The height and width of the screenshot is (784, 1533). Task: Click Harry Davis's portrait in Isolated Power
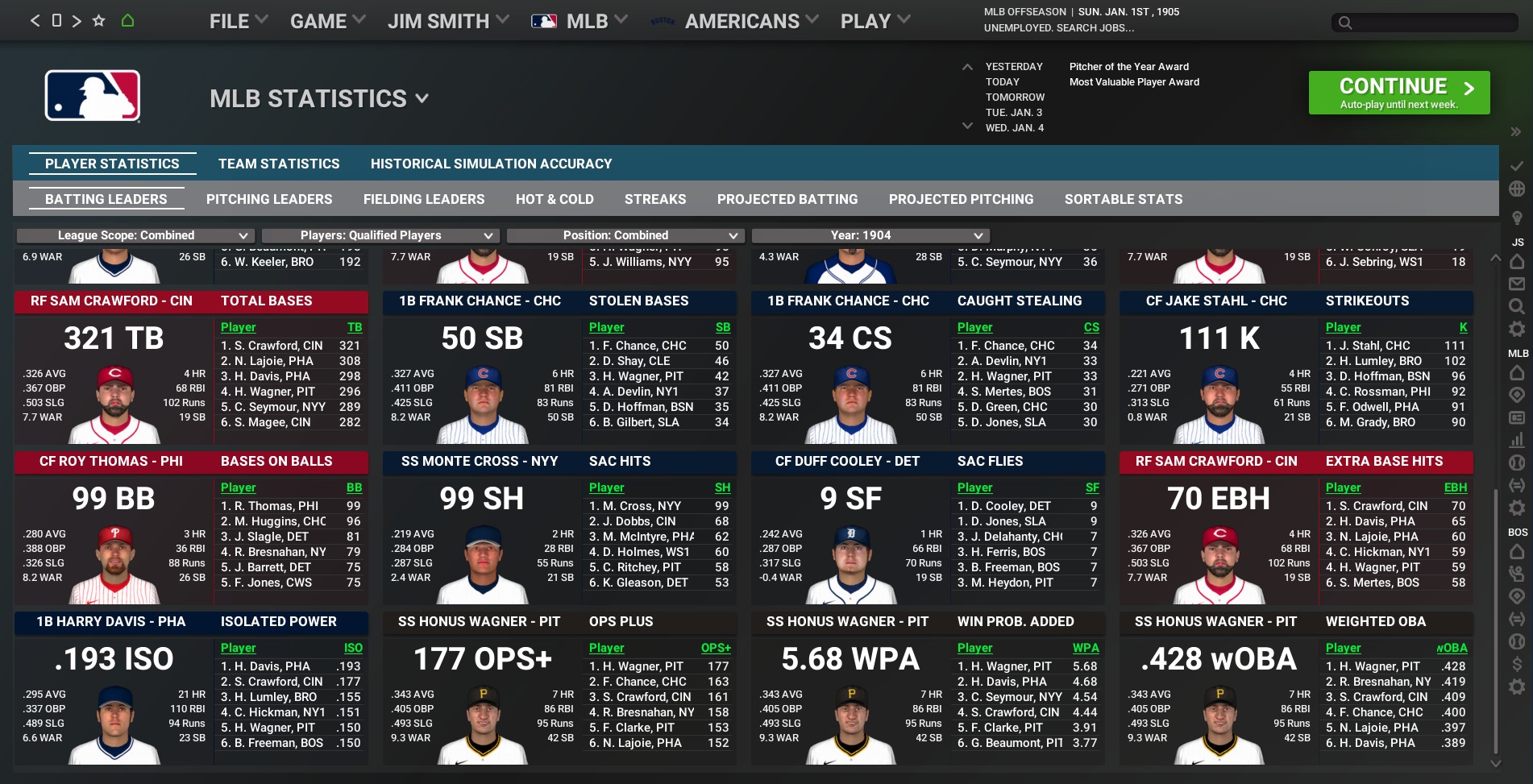click(x=114, y=724)
